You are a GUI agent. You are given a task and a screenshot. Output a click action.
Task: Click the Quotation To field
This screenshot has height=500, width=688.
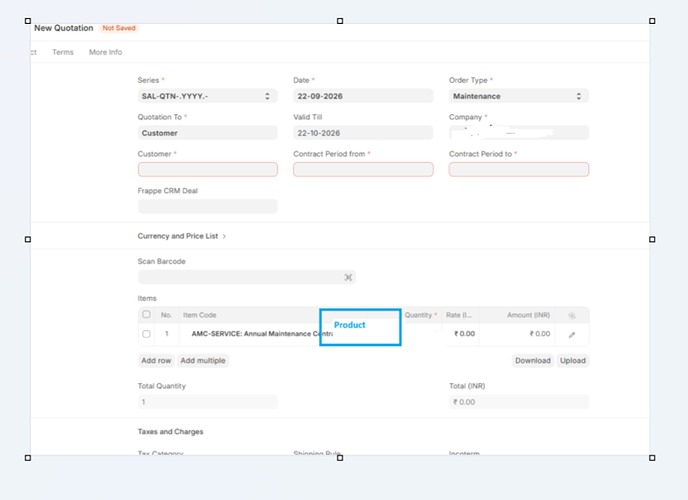(x=208, y=133)
